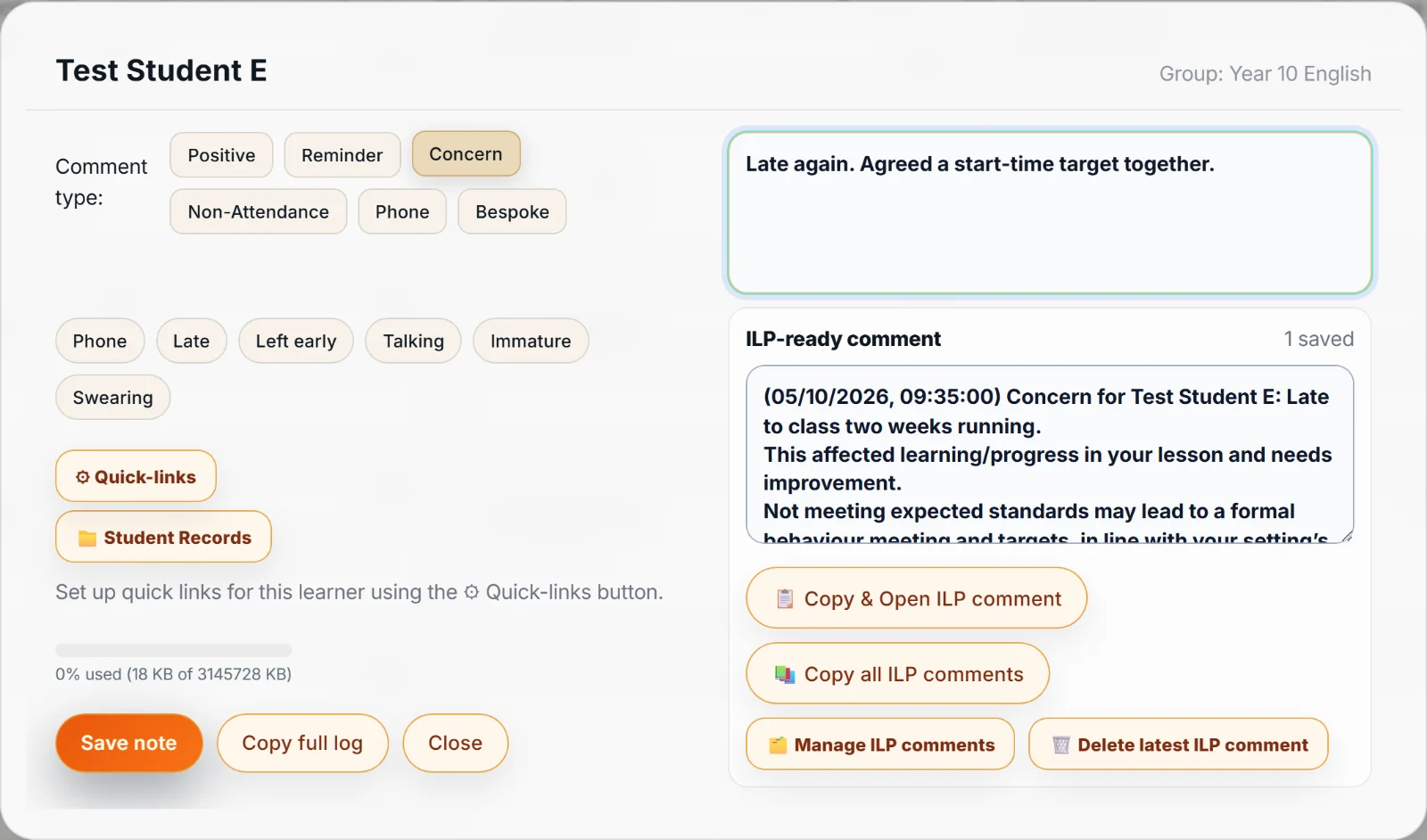Pick the Bespoke comment type
Screen dimensions: 1427x840
[x=512, y=211]
